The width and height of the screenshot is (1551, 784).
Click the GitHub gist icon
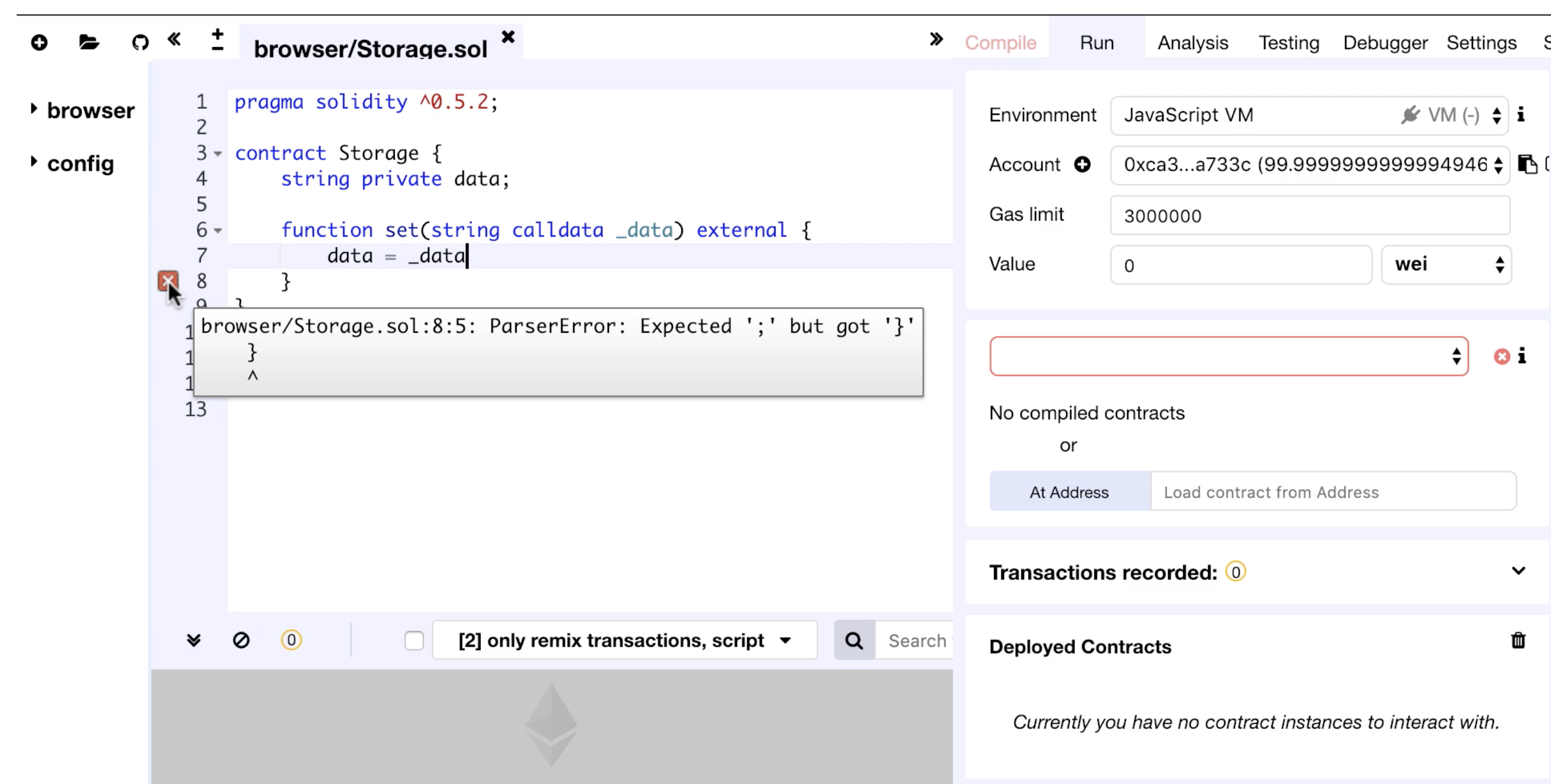[140, 43]
